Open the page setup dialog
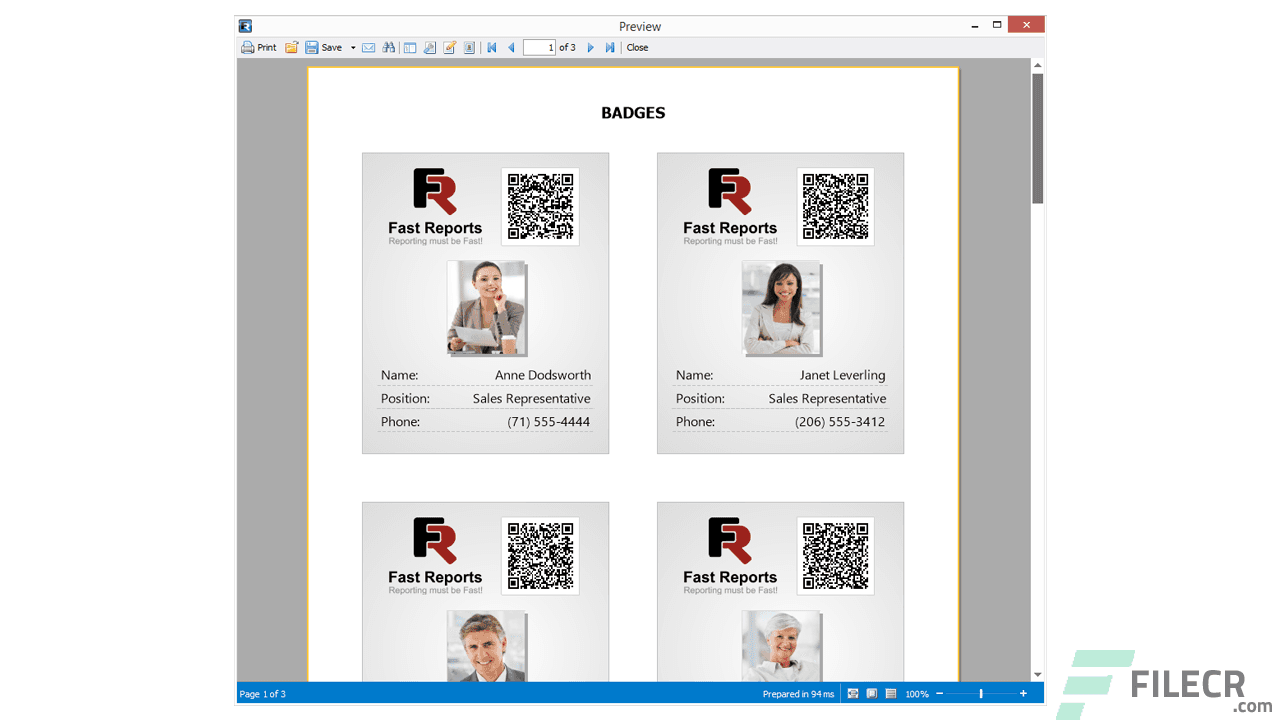Image resolution: width=1280 pixels, height=720 pixels. (430, 47)
